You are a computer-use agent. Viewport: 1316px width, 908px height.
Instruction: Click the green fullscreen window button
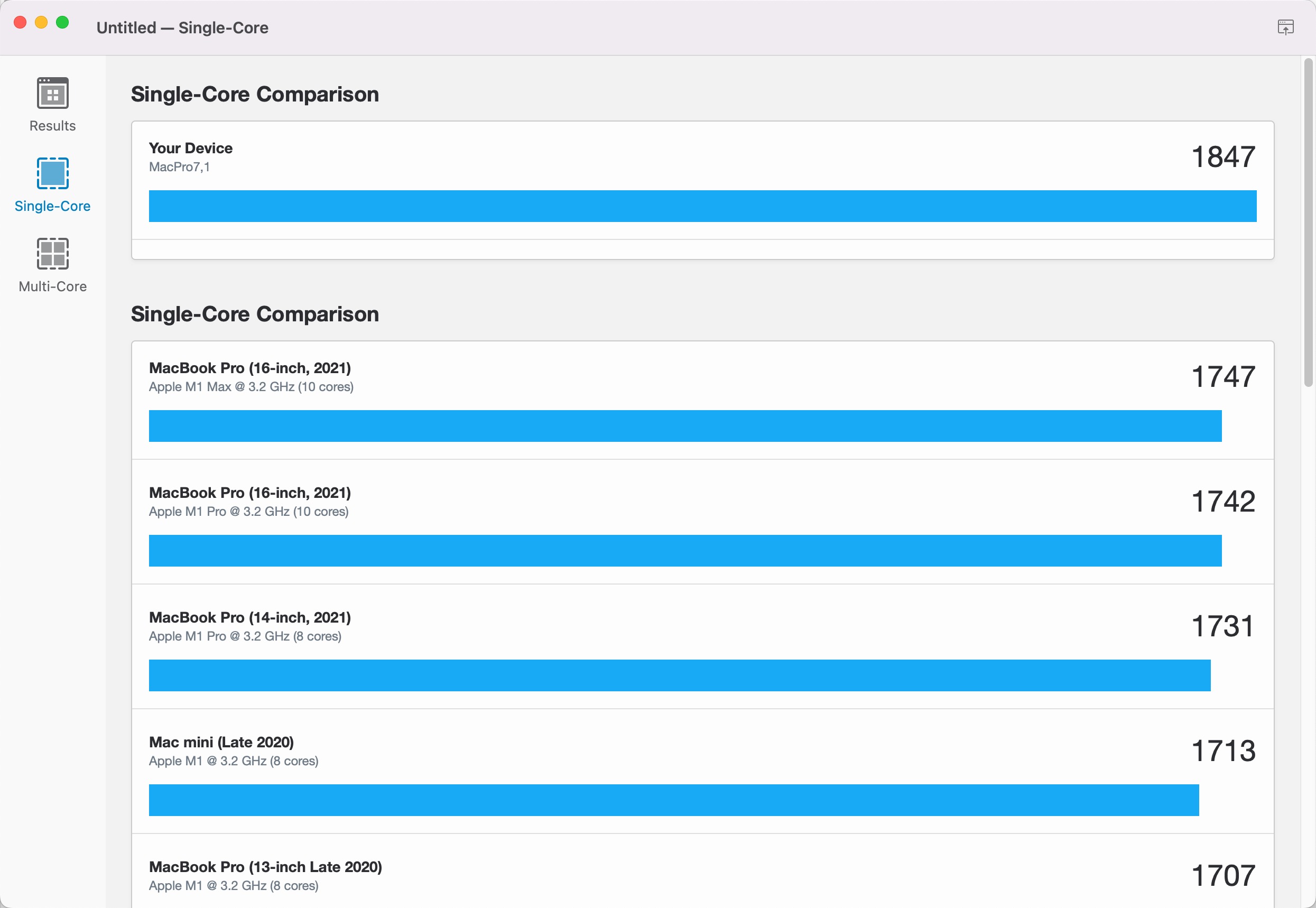[x=62, y=22]
